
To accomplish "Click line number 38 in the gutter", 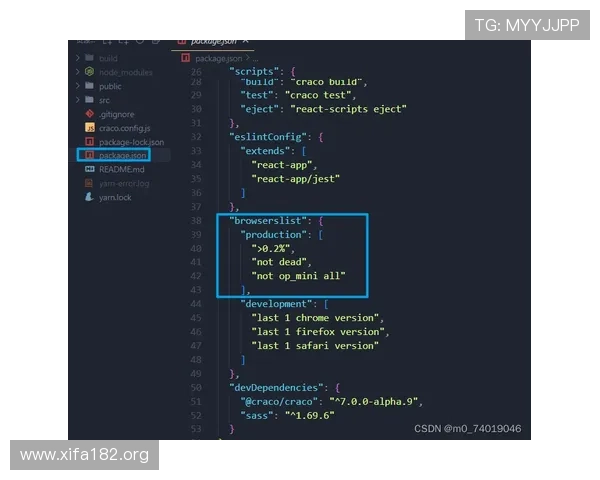I will 195,219.
